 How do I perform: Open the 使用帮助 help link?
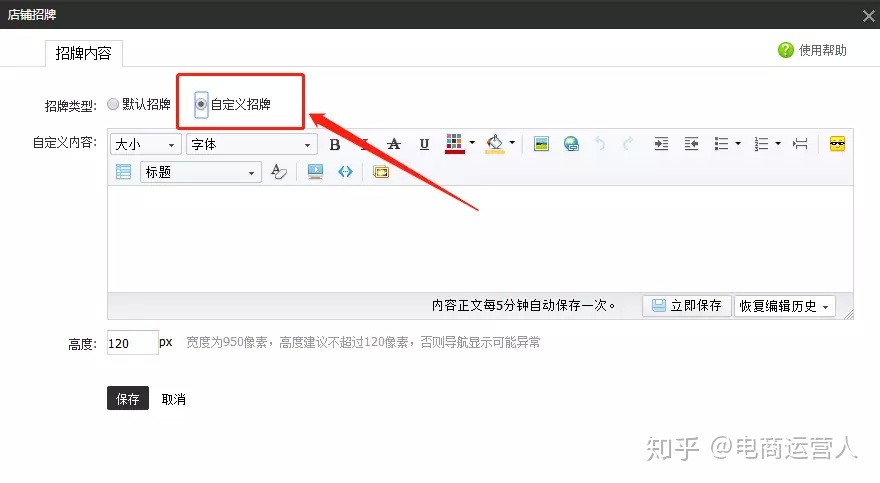coord(813,50)
